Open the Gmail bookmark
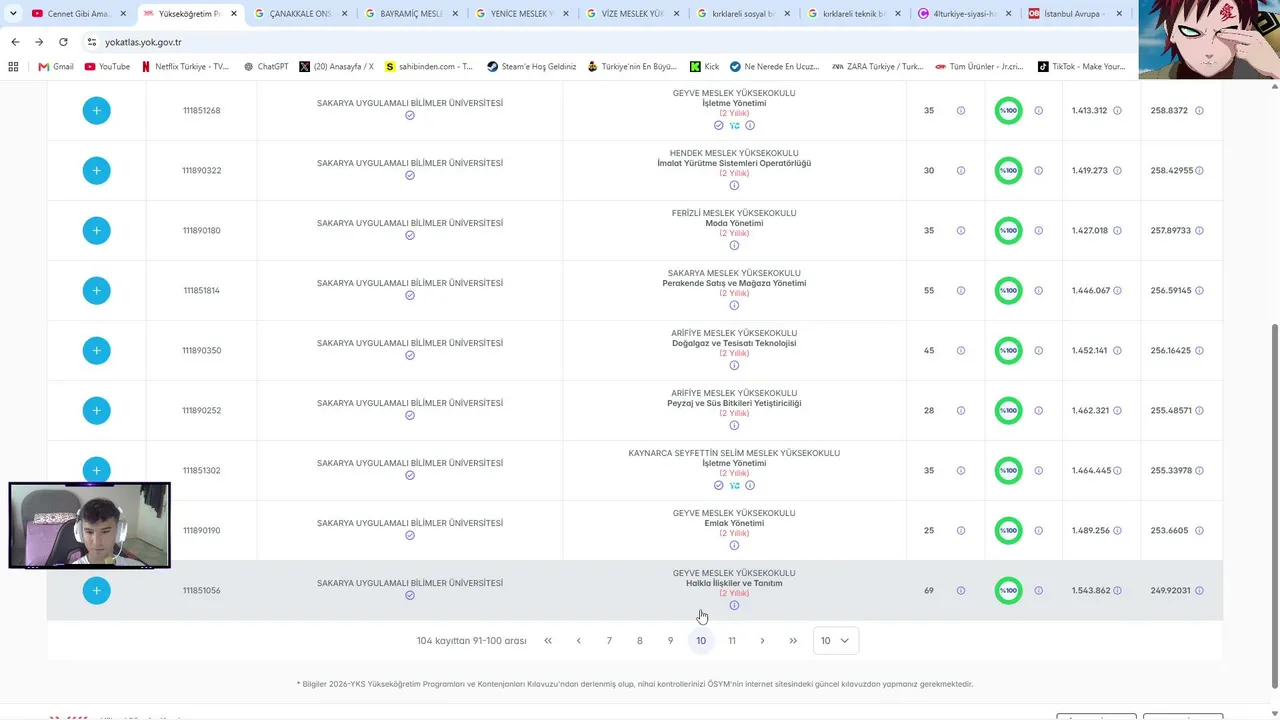The image size is (1280, 720). (x=56, y=66)
